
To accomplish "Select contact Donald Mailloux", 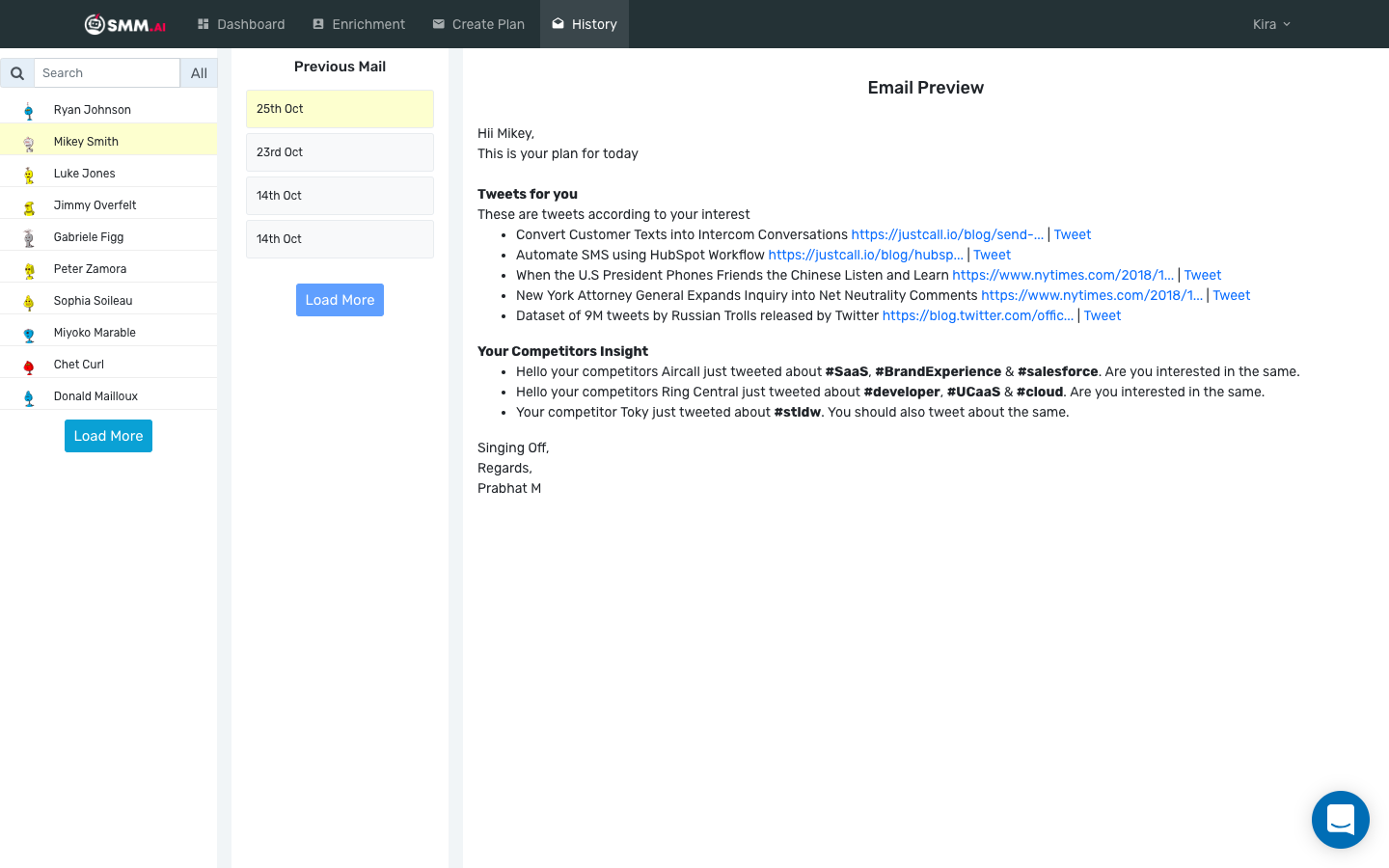I will tap(108, 395).
